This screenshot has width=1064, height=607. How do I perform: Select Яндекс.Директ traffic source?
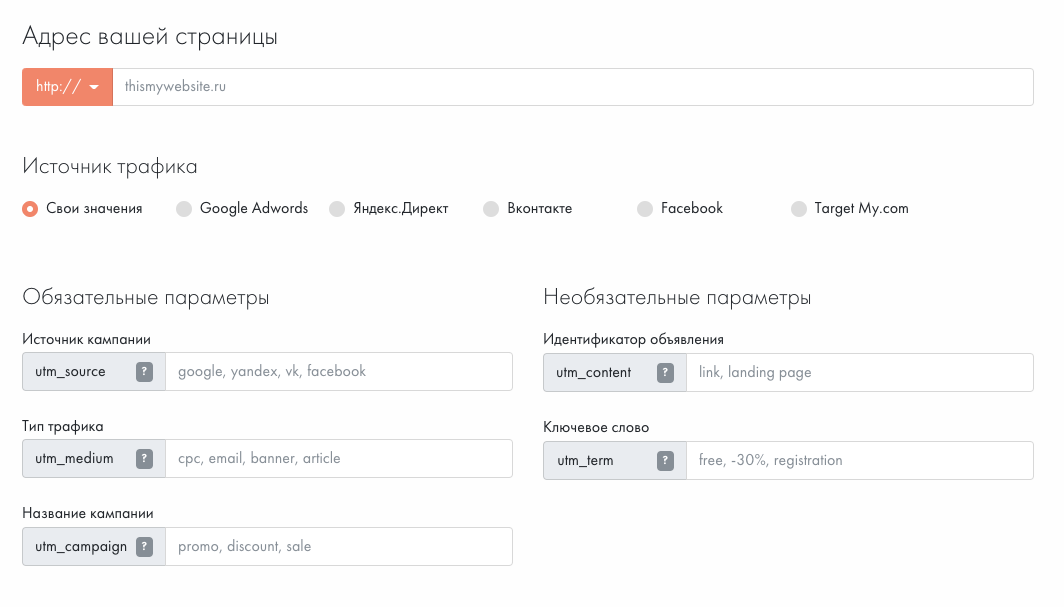click(337, 208)
